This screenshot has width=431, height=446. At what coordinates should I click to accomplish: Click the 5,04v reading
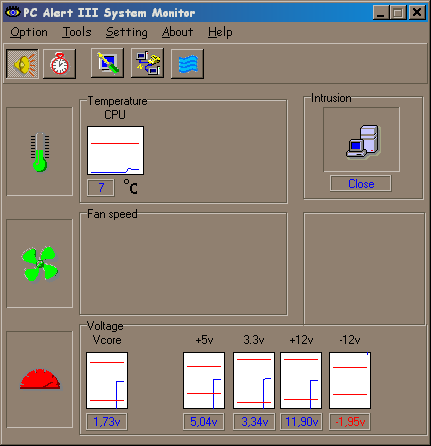pyautogui.click(x=204, y=422)
